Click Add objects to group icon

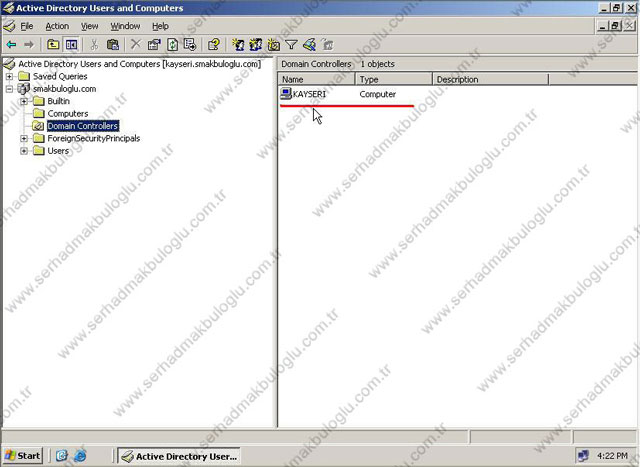(327, 44)
